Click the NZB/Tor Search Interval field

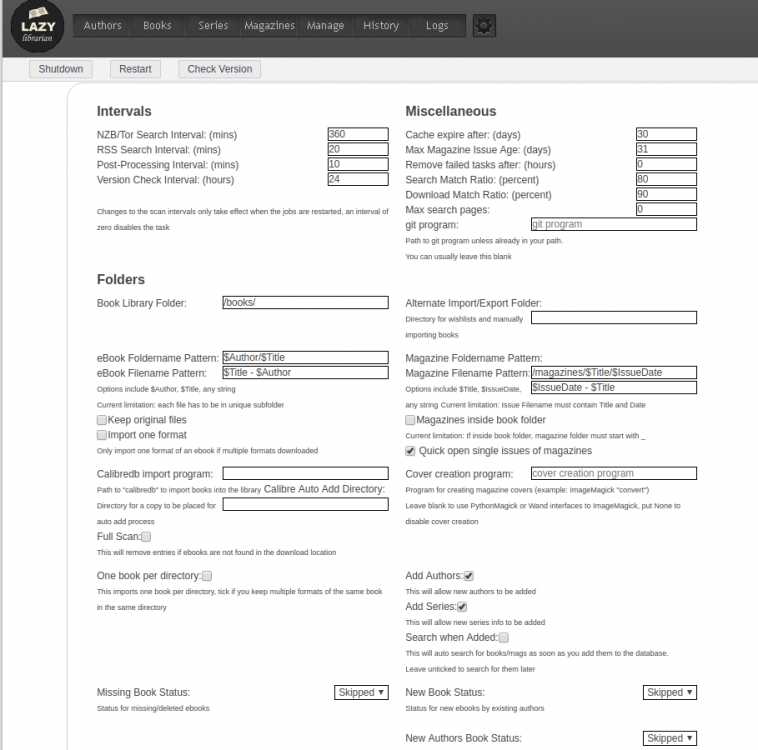(x=358, y=134)
